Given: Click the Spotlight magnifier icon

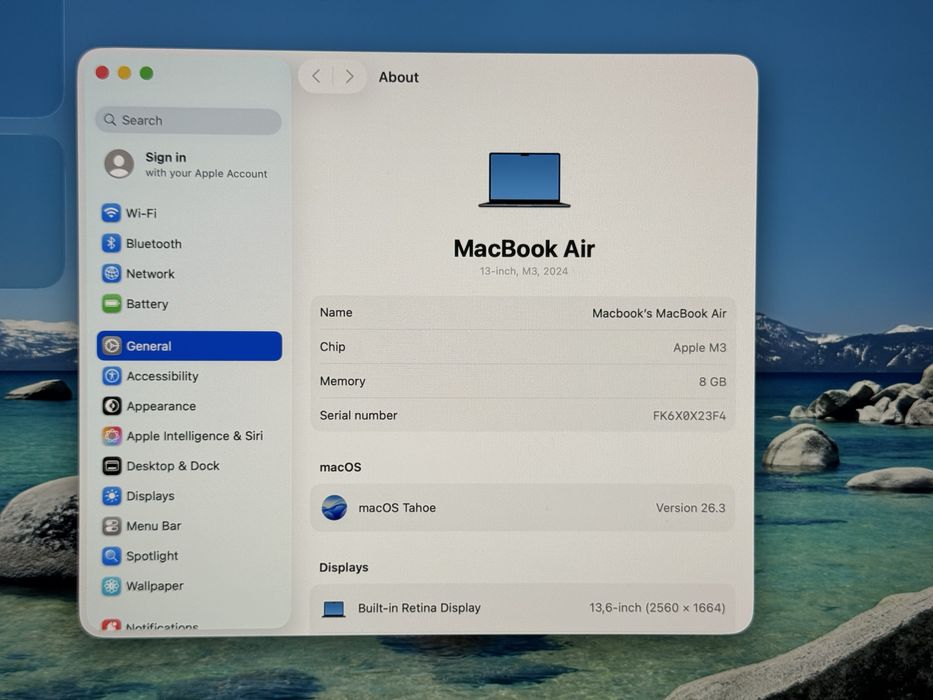Looking at the screenshot, I should tap(111, 556).
